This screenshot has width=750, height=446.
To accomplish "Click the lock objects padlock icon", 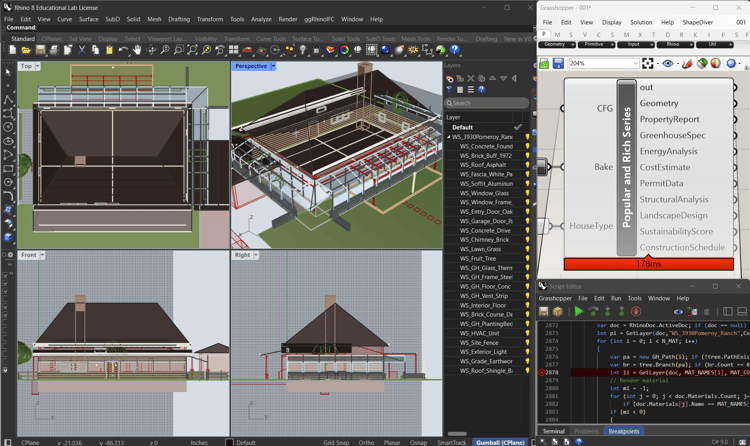I will point(316,50).
